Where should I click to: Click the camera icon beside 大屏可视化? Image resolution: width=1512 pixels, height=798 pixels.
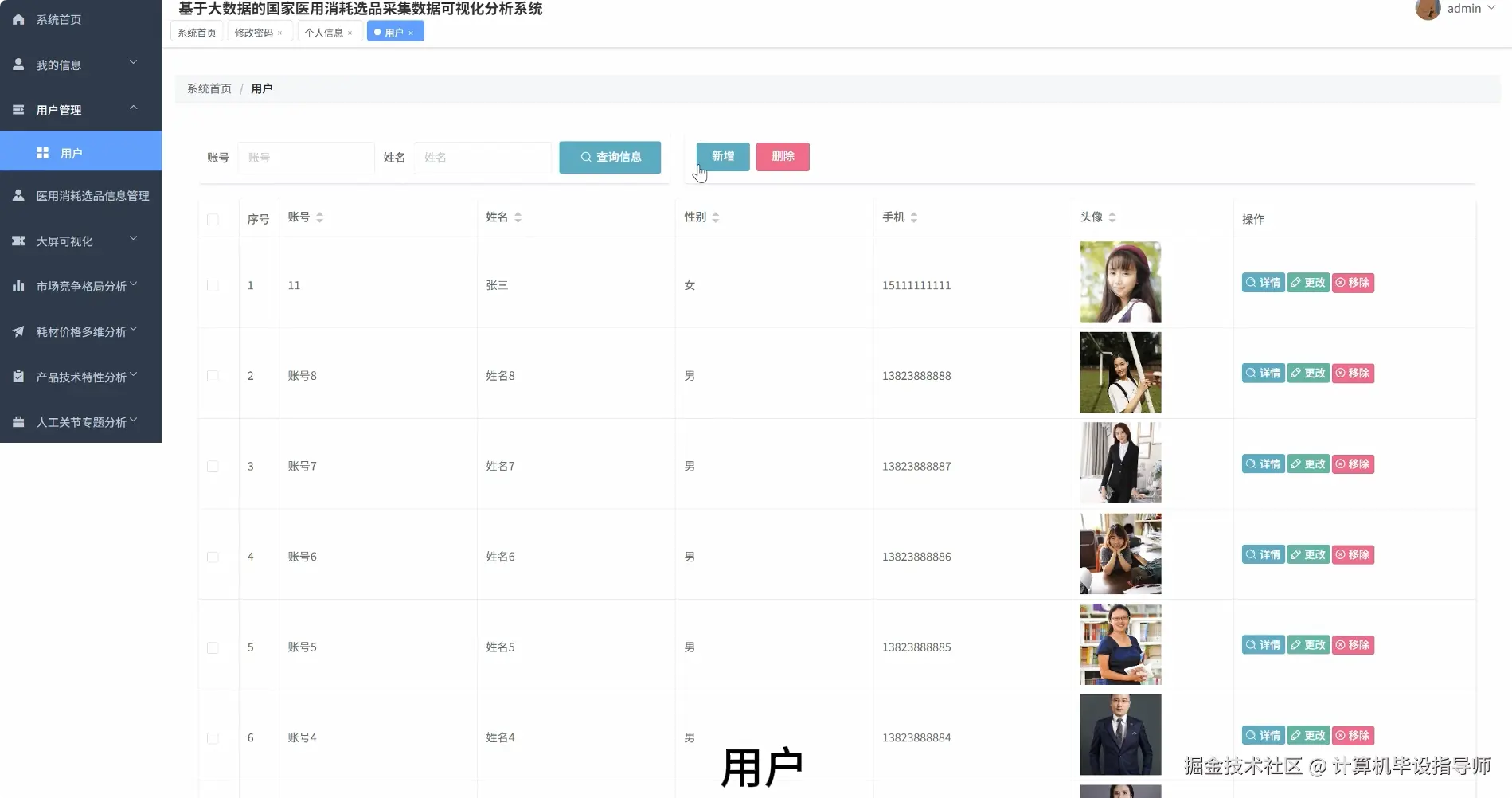(18, 241)
